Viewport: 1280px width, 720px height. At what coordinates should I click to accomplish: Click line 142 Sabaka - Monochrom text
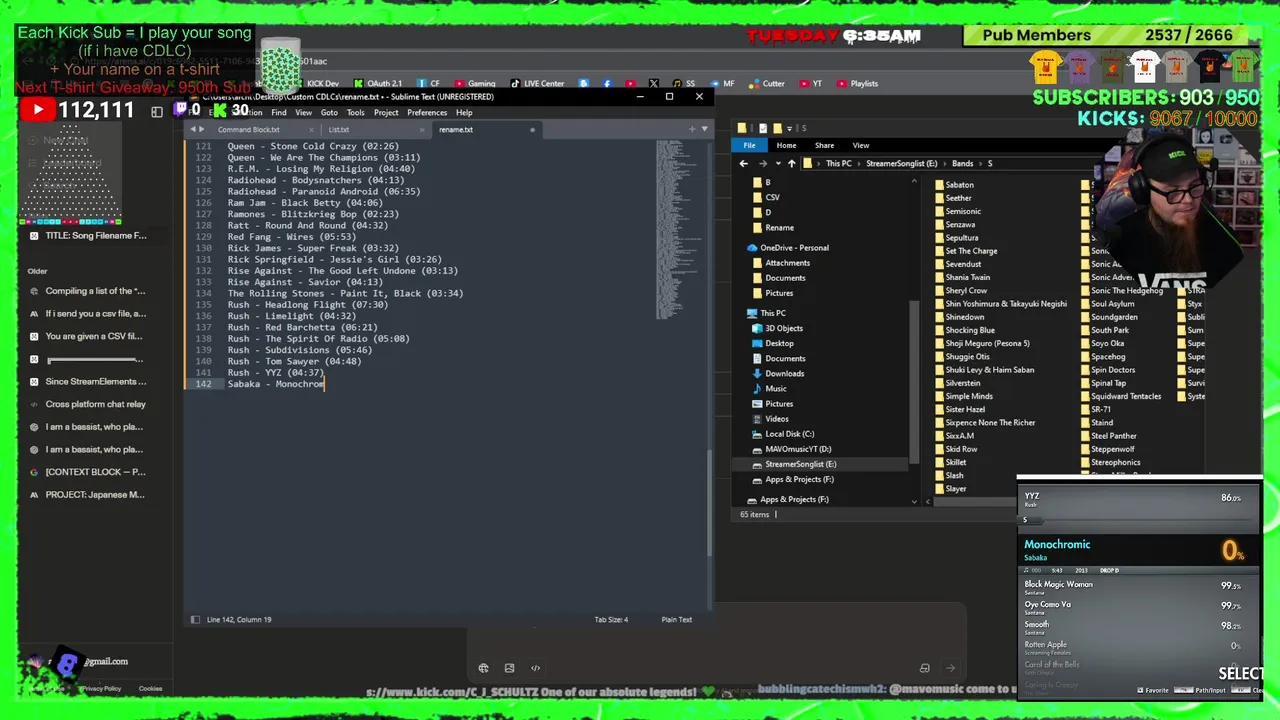click(276, 384)
